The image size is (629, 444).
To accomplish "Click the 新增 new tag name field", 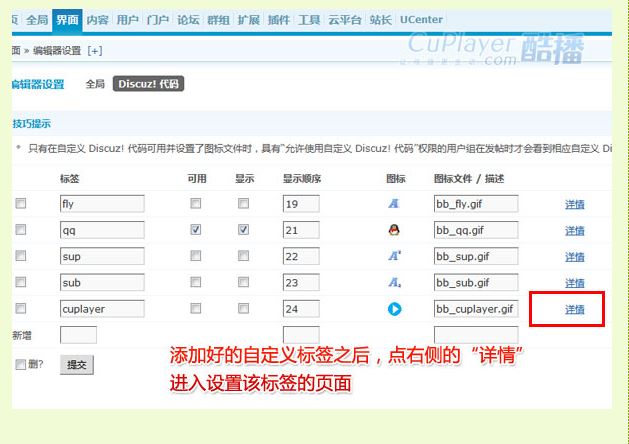I will click(78, 335).
